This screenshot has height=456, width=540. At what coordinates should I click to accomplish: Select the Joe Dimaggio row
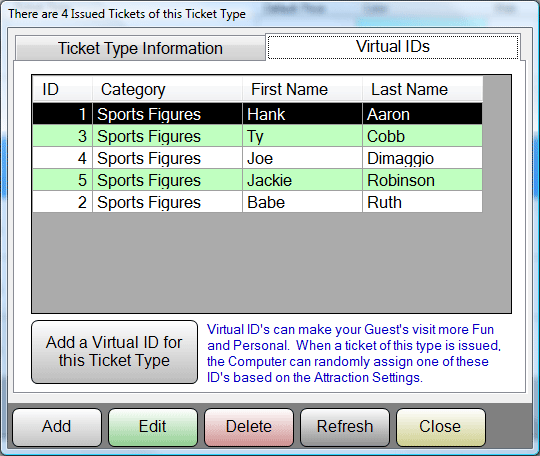coord(258,158)
